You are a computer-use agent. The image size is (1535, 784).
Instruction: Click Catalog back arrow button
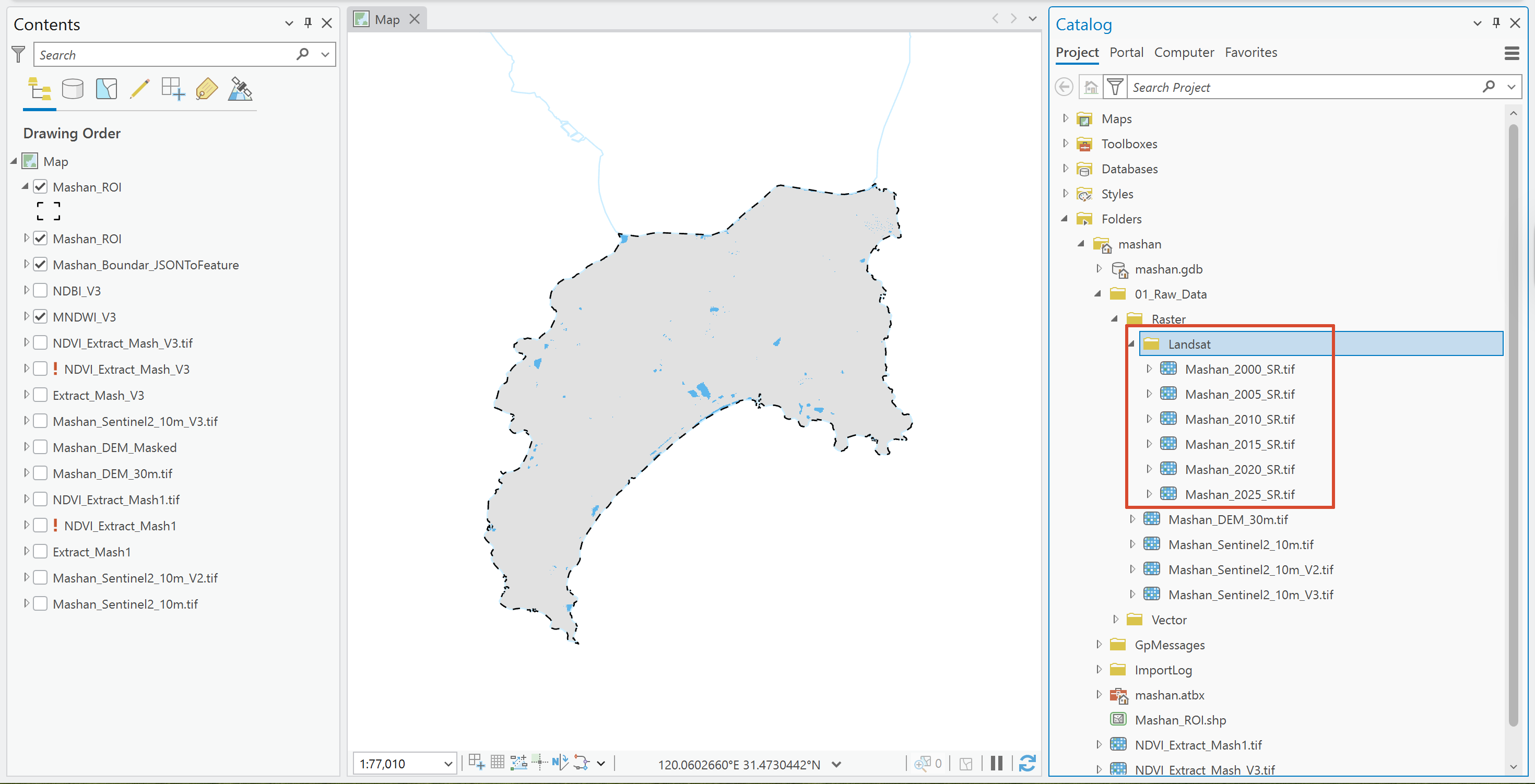pos(1064,87)
